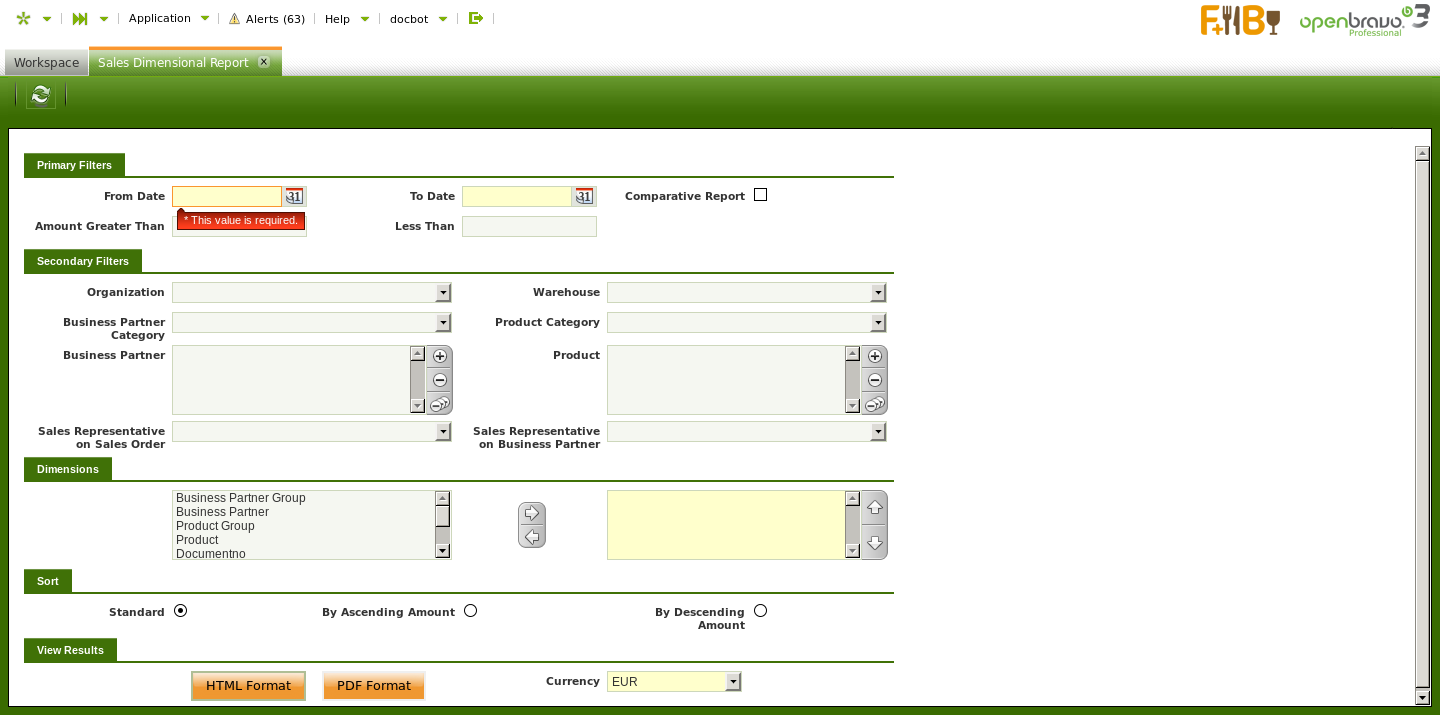Image resolution: width=1440 pixels, height=715 pixels.
Task: Move selected dimension up in order
Action: [x=875, y=508]
